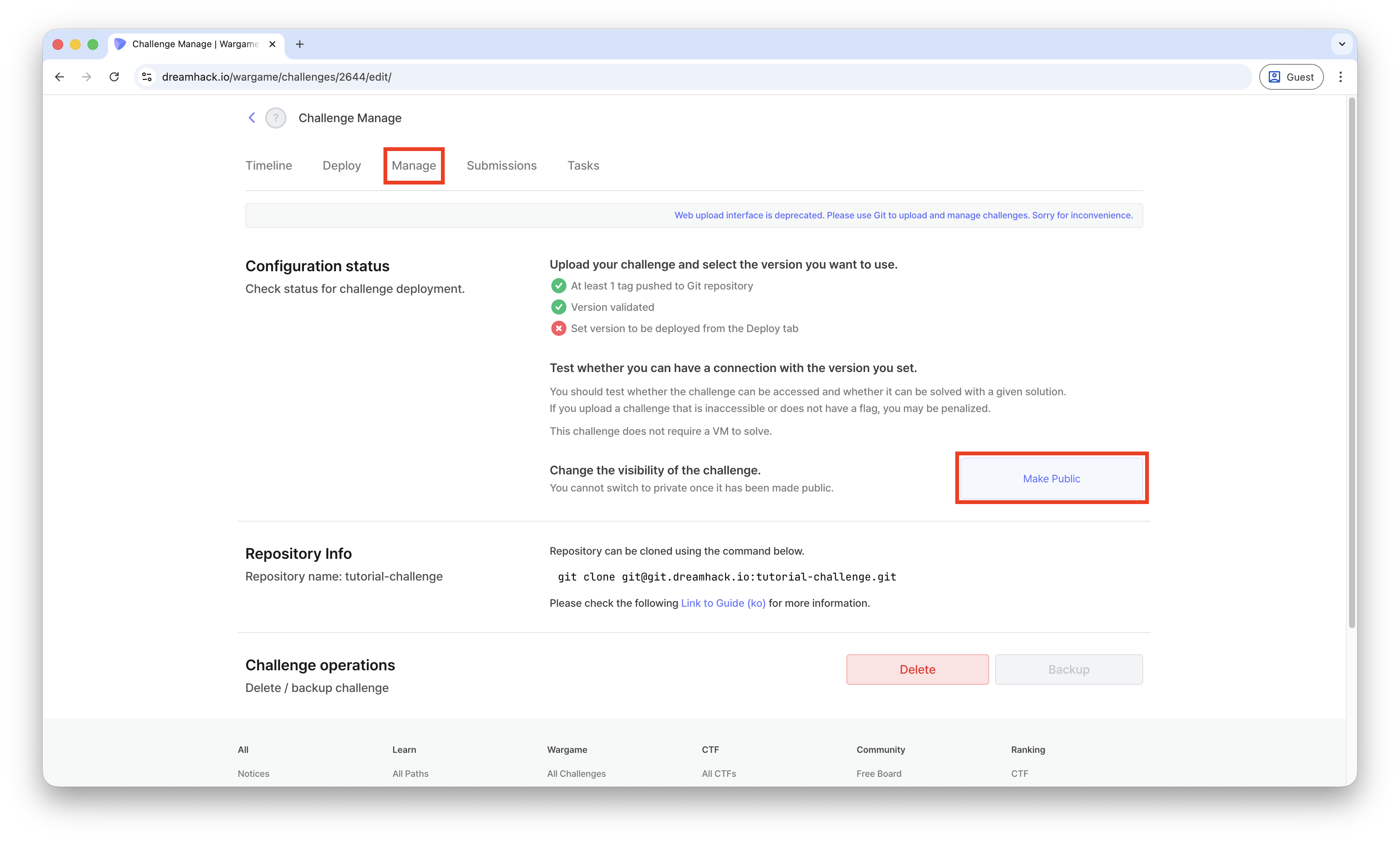Click the blue back chevron beside Challenge Manage
The width and height of the screenshot is (1400, 843).
(x=251, y=118)
